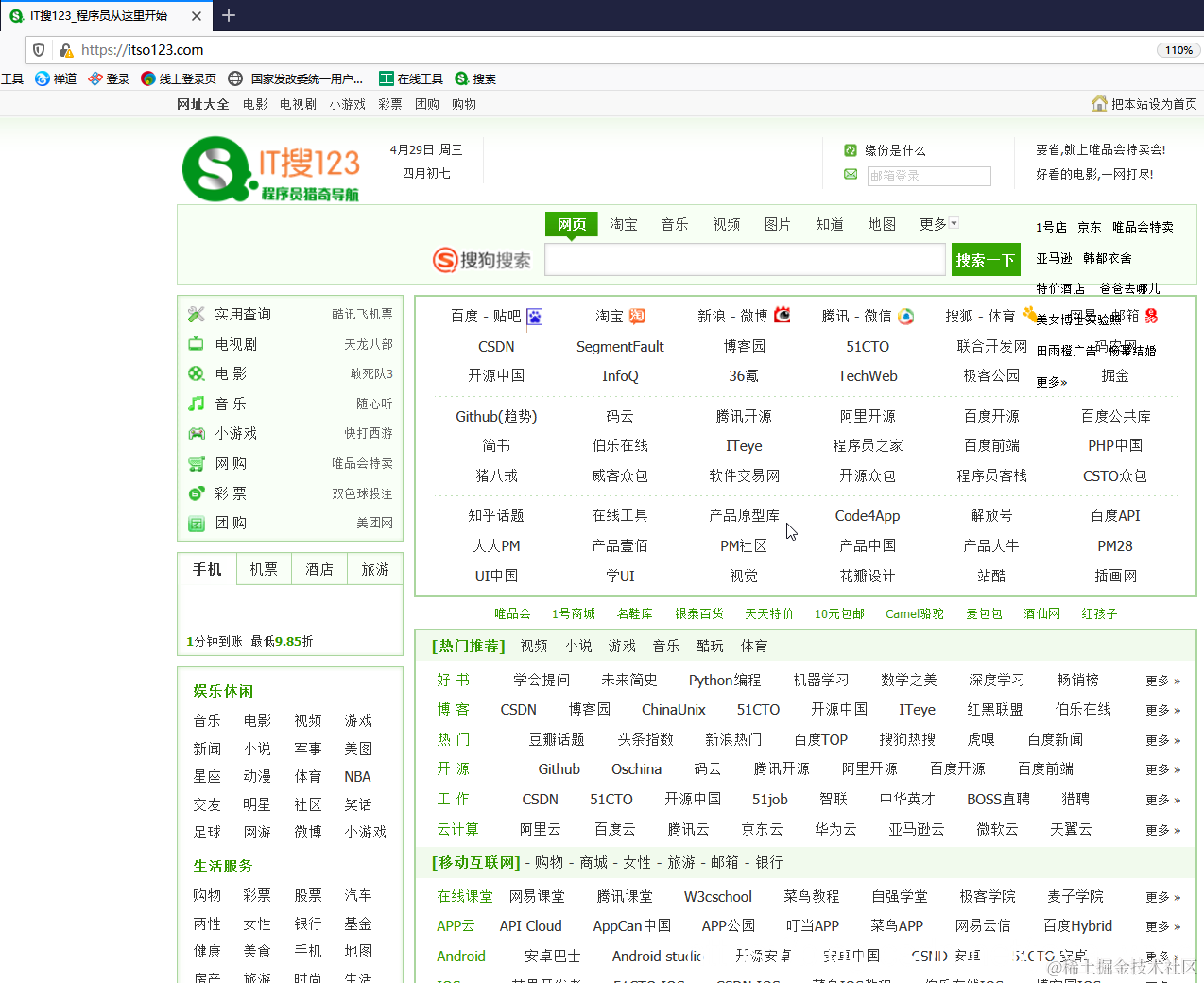Open the 唯品会 green link
The height and width of the screenshot is (983, 1204).
(512, 613)
